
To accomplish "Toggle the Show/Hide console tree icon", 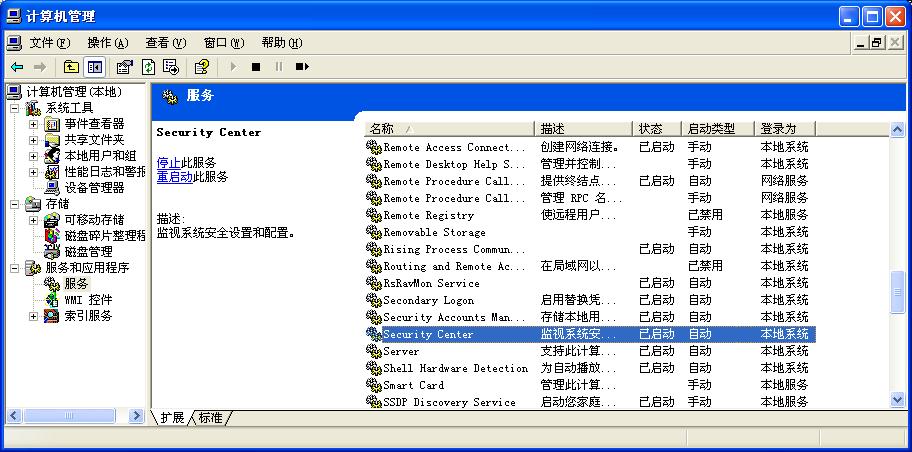I will [94, 67].
